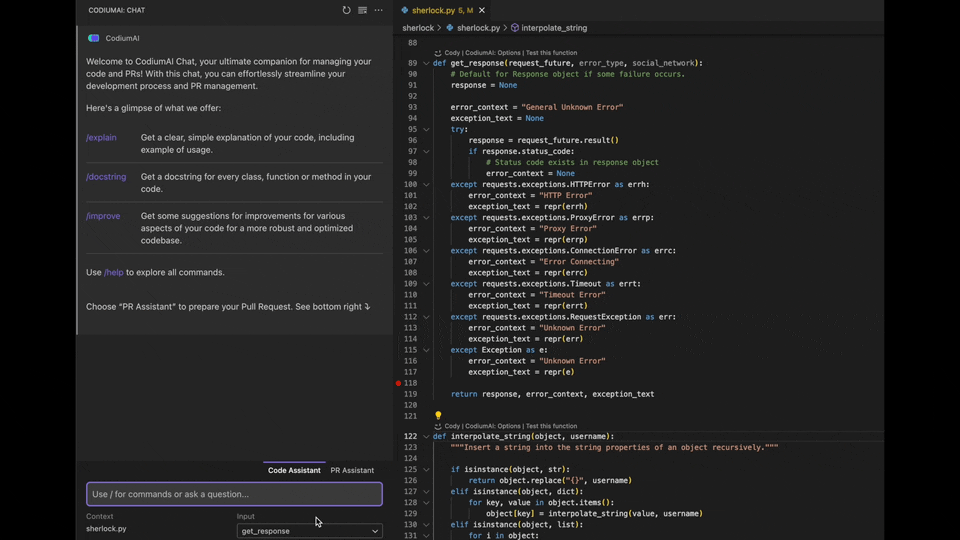Fold the try block at line 95

(426, 129)
